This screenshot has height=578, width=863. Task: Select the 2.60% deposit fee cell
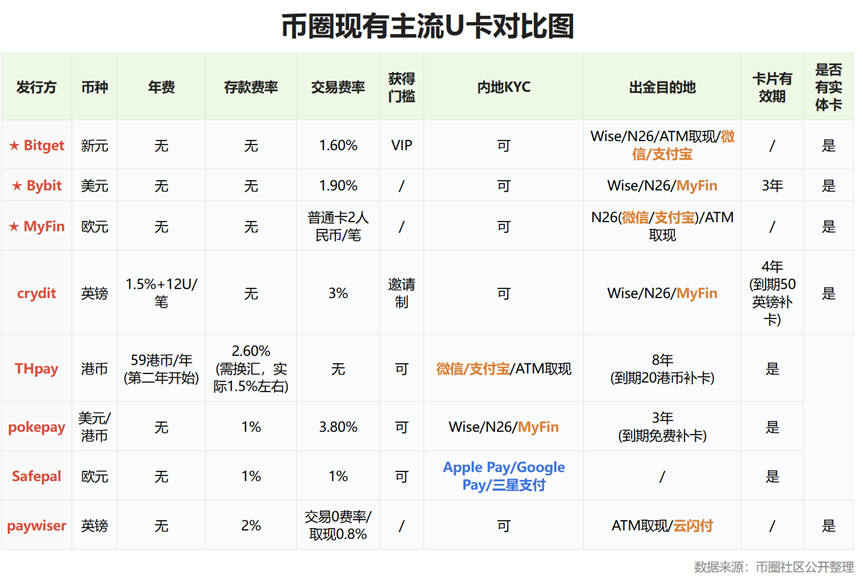tap(251, 368)
